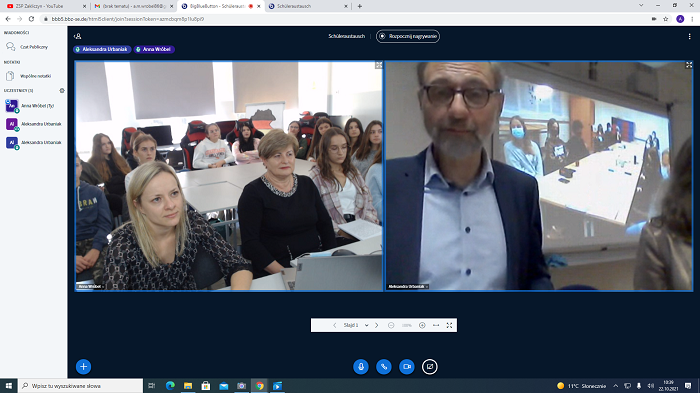Go forward in browser
Image resolution: width=700 pixels, height=393 pixels.
tap(20, 19)
